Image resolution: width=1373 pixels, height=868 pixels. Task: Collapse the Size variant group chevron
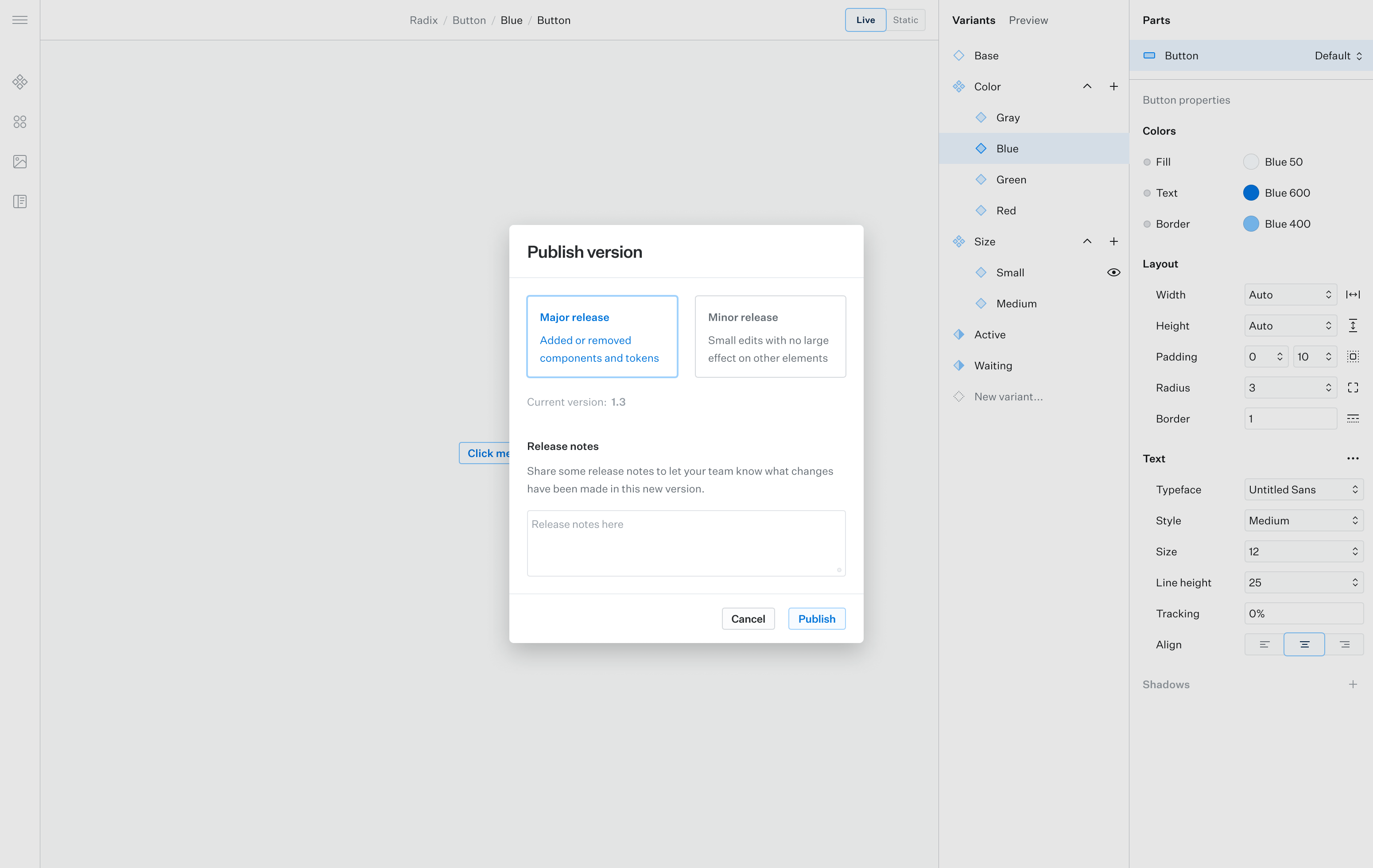(1087, 242)
